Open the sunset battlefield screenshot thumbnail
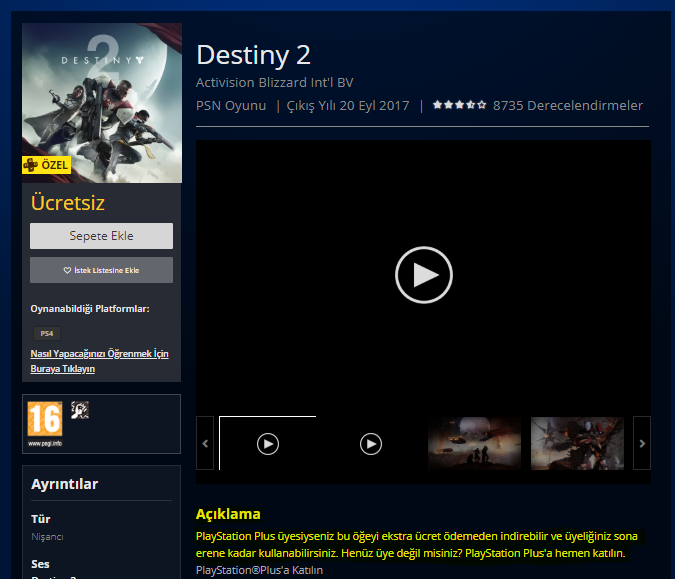Screen dimensions: 675x579 click(474, 444)
